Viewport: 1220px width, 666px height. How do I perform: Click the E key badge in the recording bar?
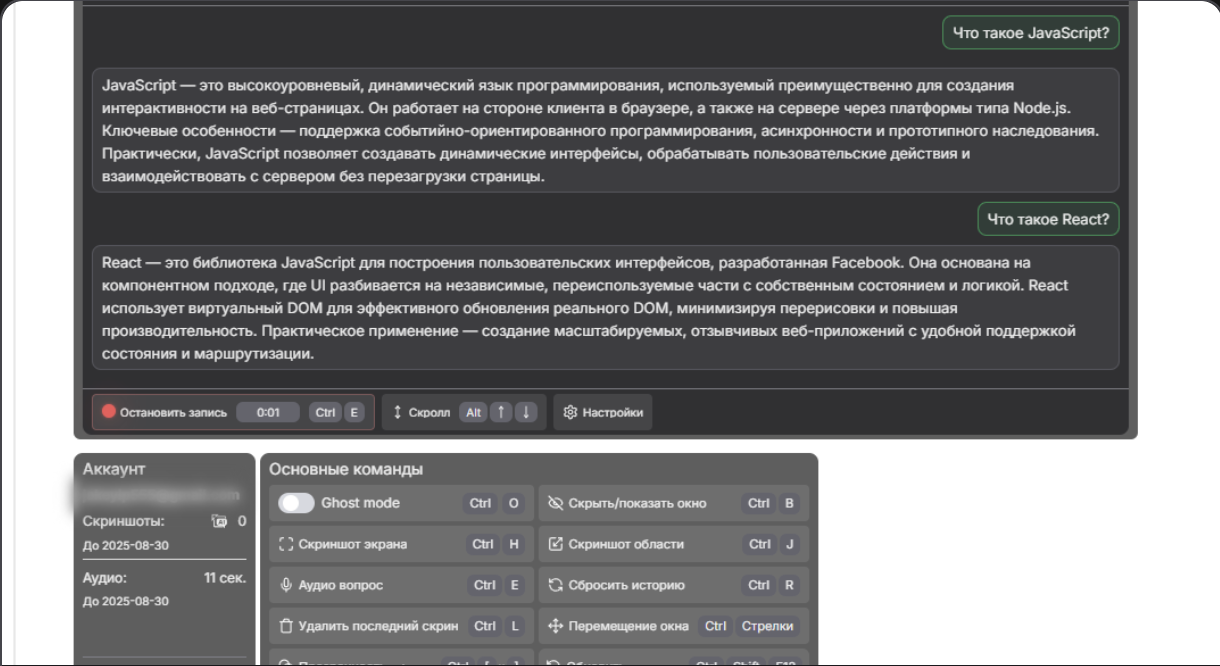354,412
